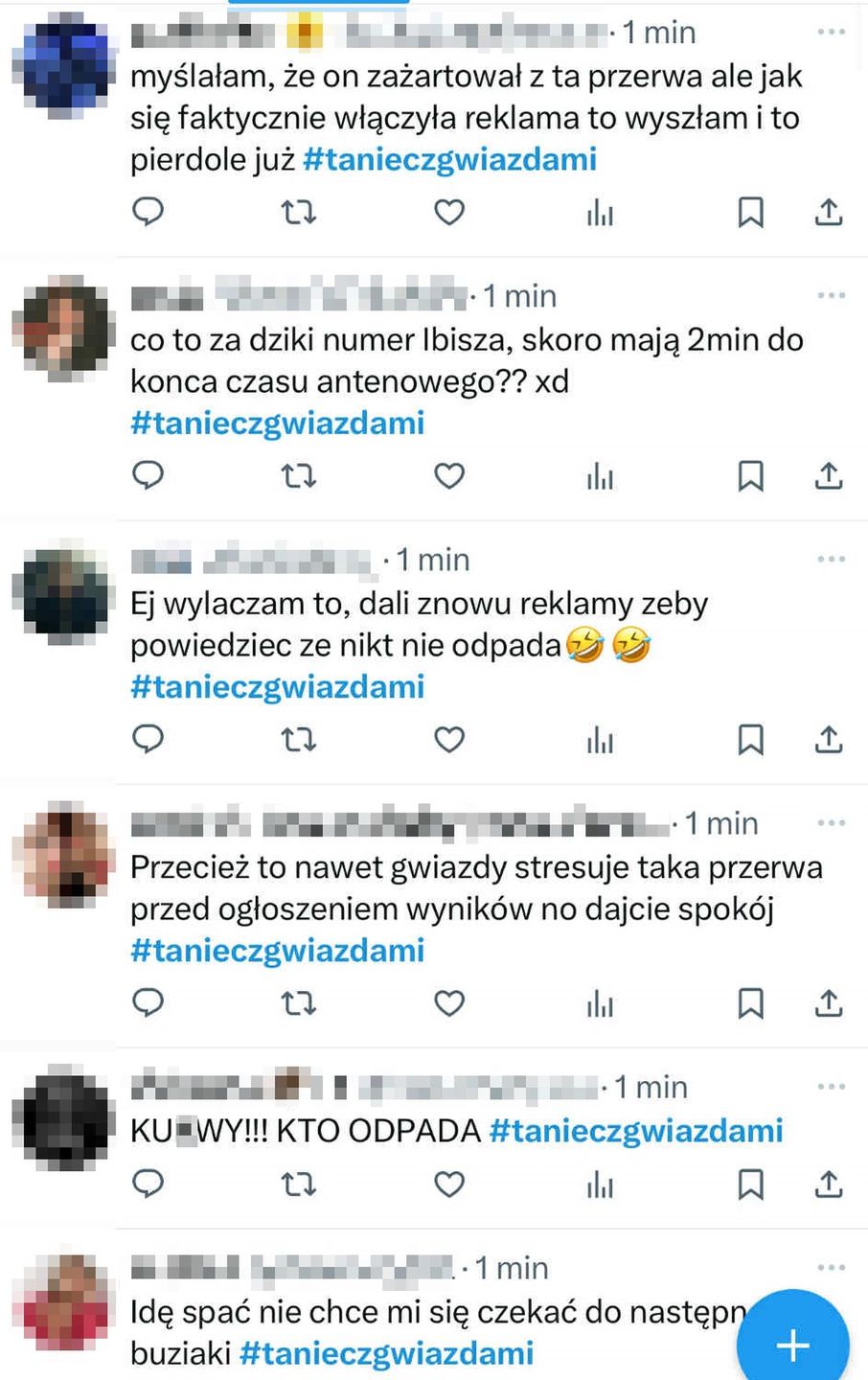Reply to the tweet about the reklama break

point(148,211)
